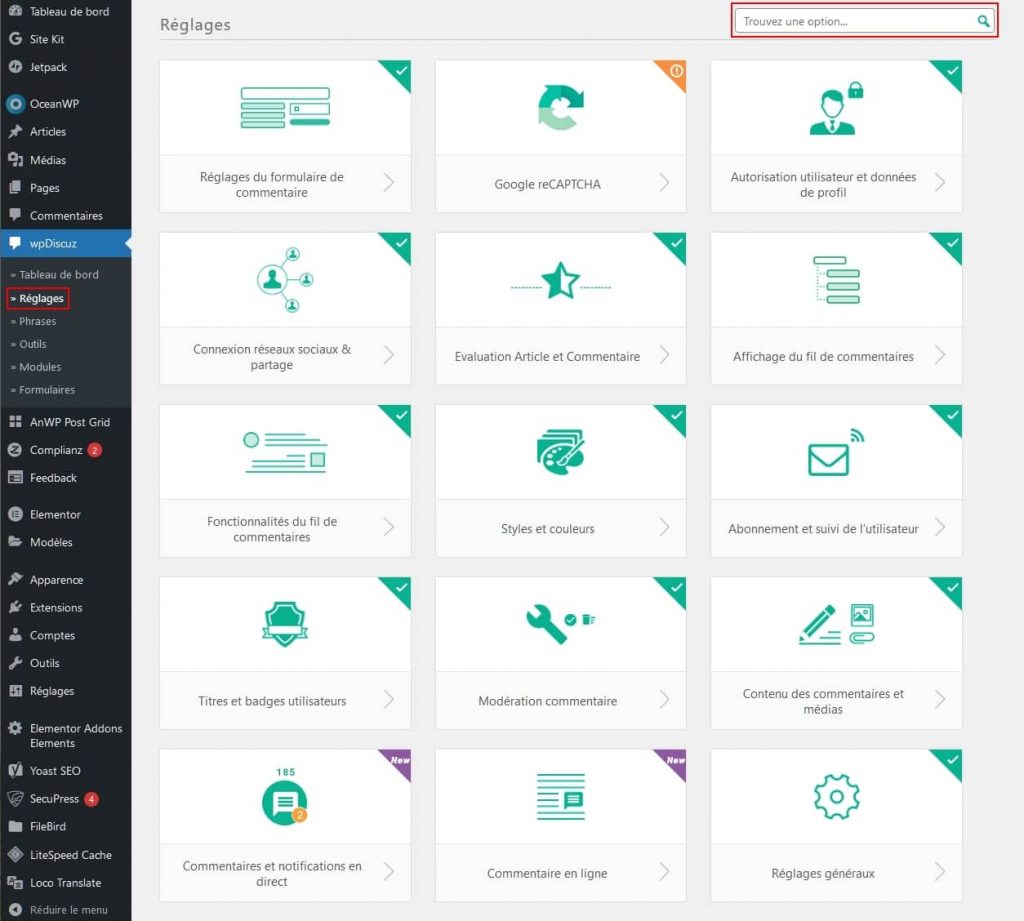The width and height of the screenshot is (1024, 921).
Task: Open the Commentaire en ligne settings link
Action: tap(547, 873)
